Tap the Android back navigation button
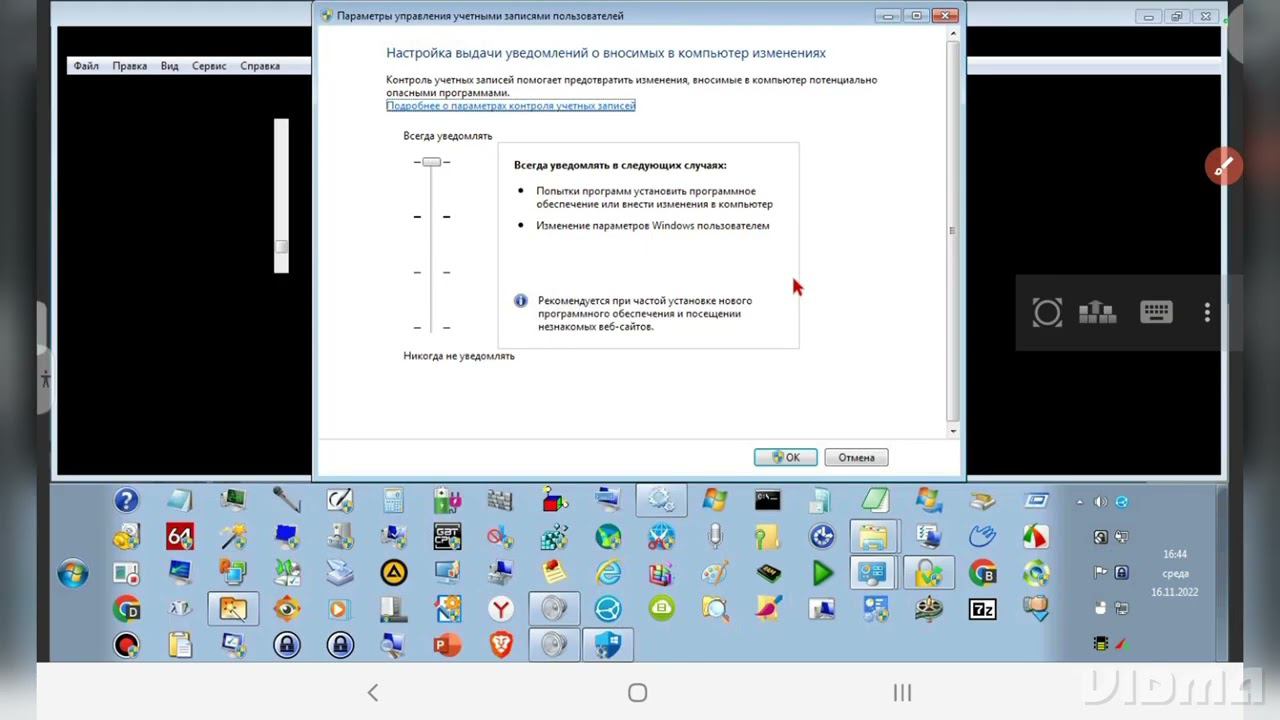 pos(372,692)
